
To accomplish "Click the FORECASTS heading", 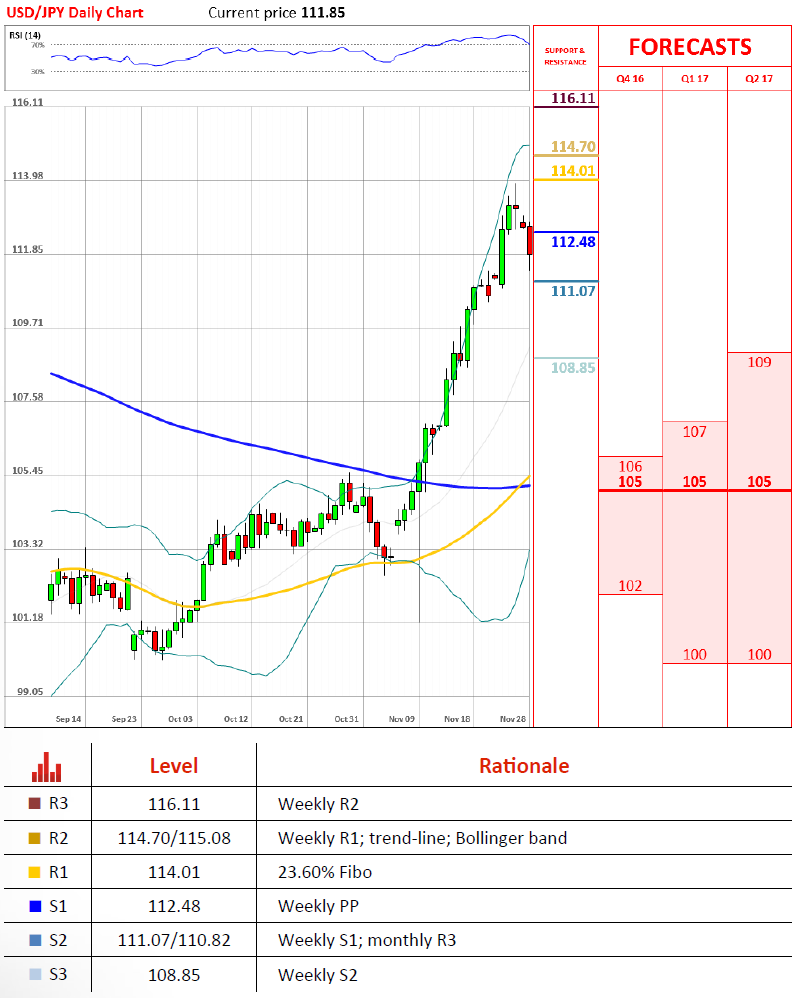I will (x=690, y=47).
